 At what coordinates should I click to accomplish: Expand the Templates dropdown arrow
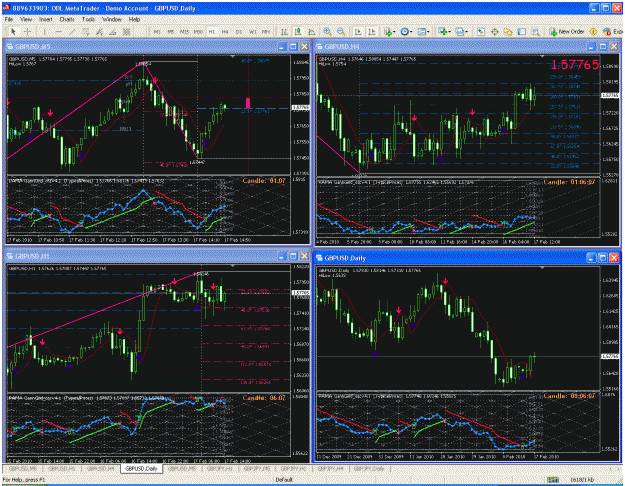coord(428,32)
